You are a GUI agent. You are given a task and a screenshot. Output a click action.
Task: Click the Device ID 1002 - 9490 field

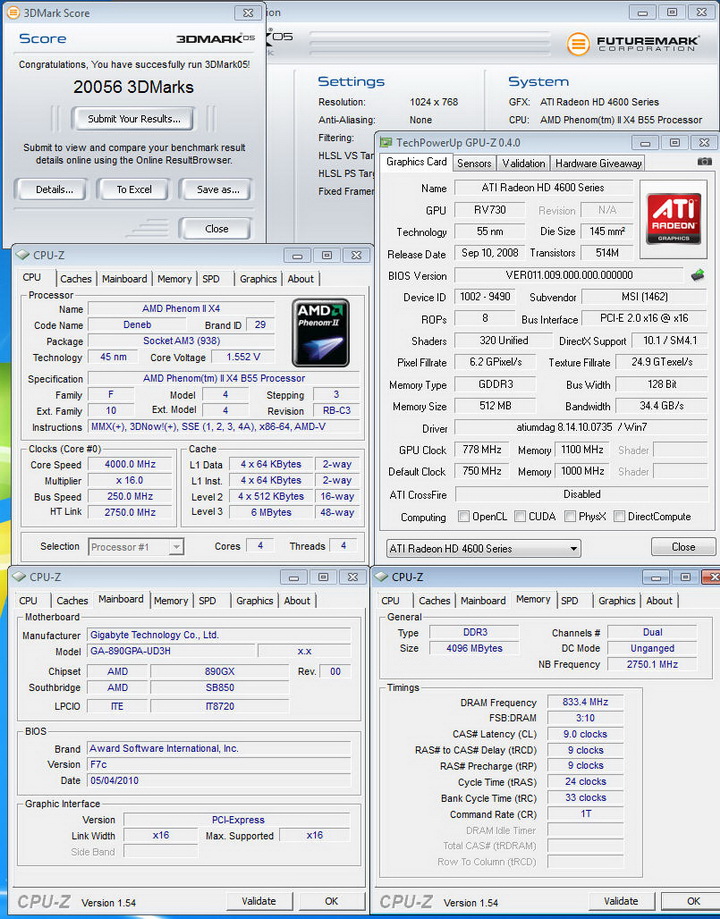485,297
